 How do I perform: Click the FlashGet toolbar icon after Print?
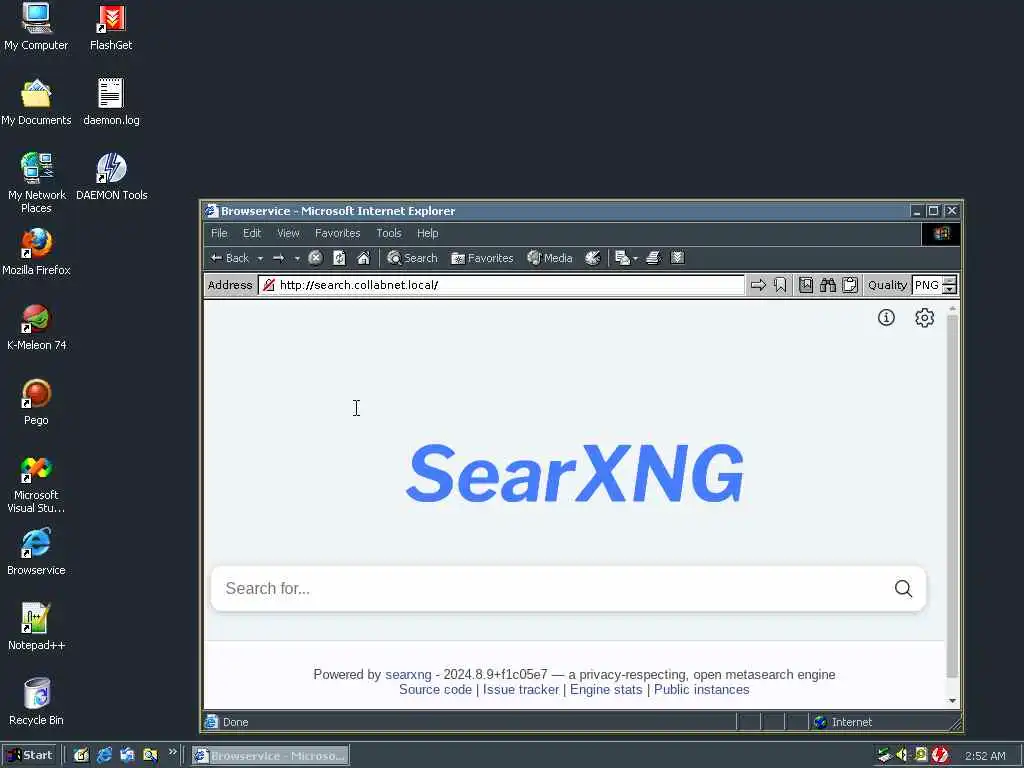(x=677, y=258)
